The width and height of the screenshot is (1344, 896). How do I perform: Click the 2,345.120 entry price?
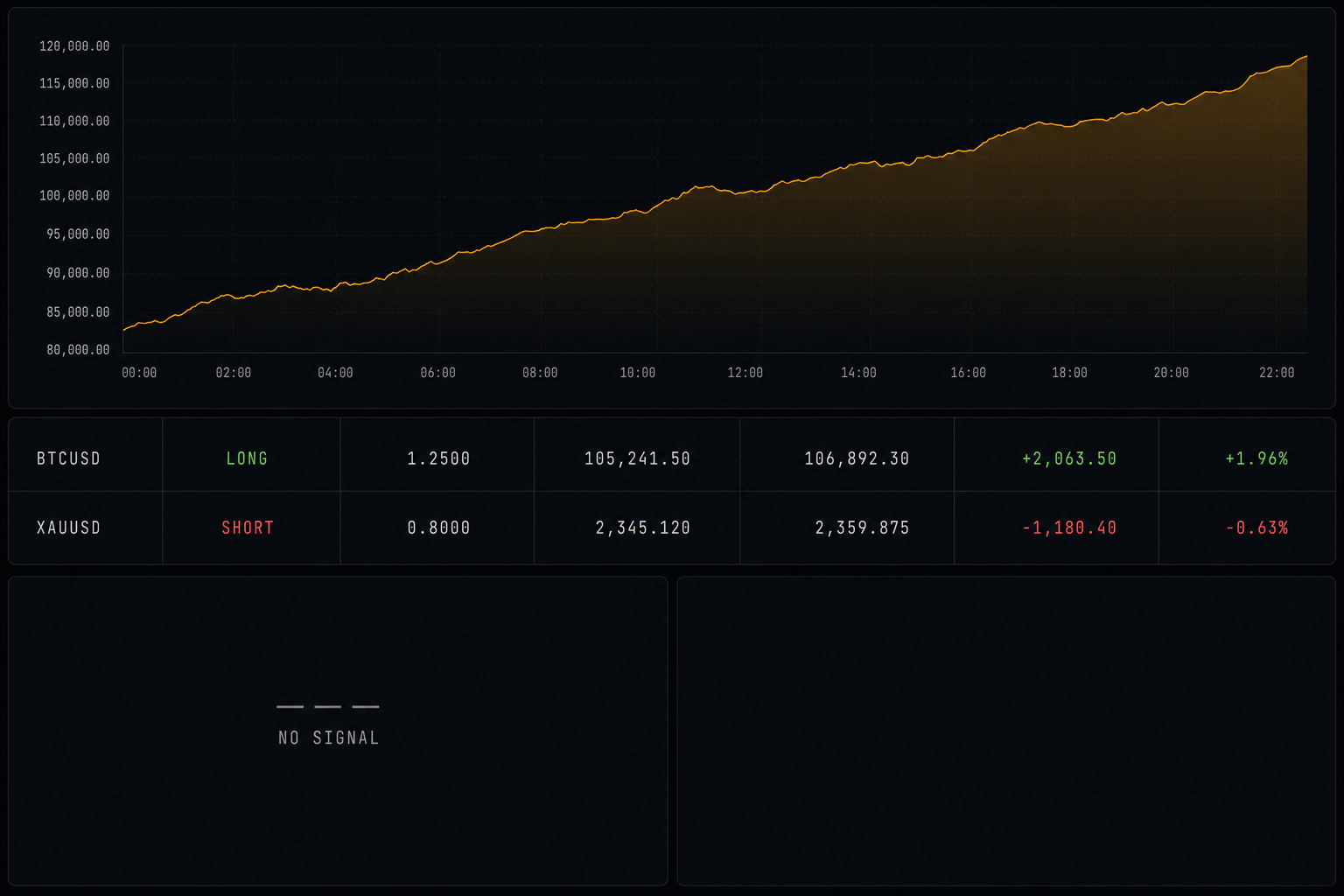click(642, 528)
